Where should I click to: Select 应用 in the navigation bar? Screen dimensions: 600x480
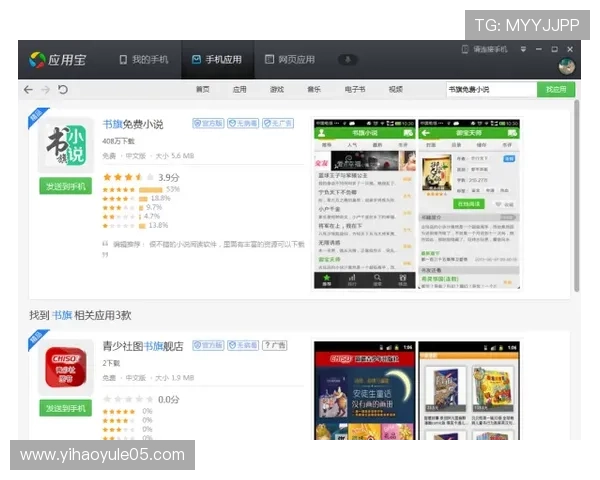(240, 90)
